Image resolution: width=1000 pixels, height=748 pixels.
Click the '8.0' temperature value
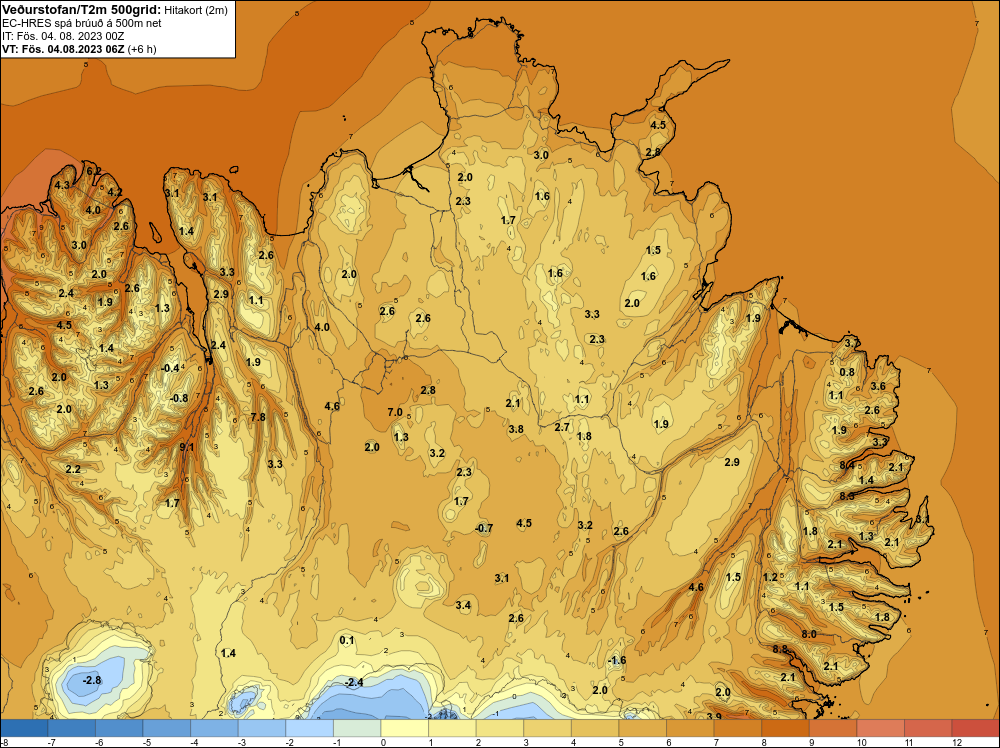[x=809, y=634]
